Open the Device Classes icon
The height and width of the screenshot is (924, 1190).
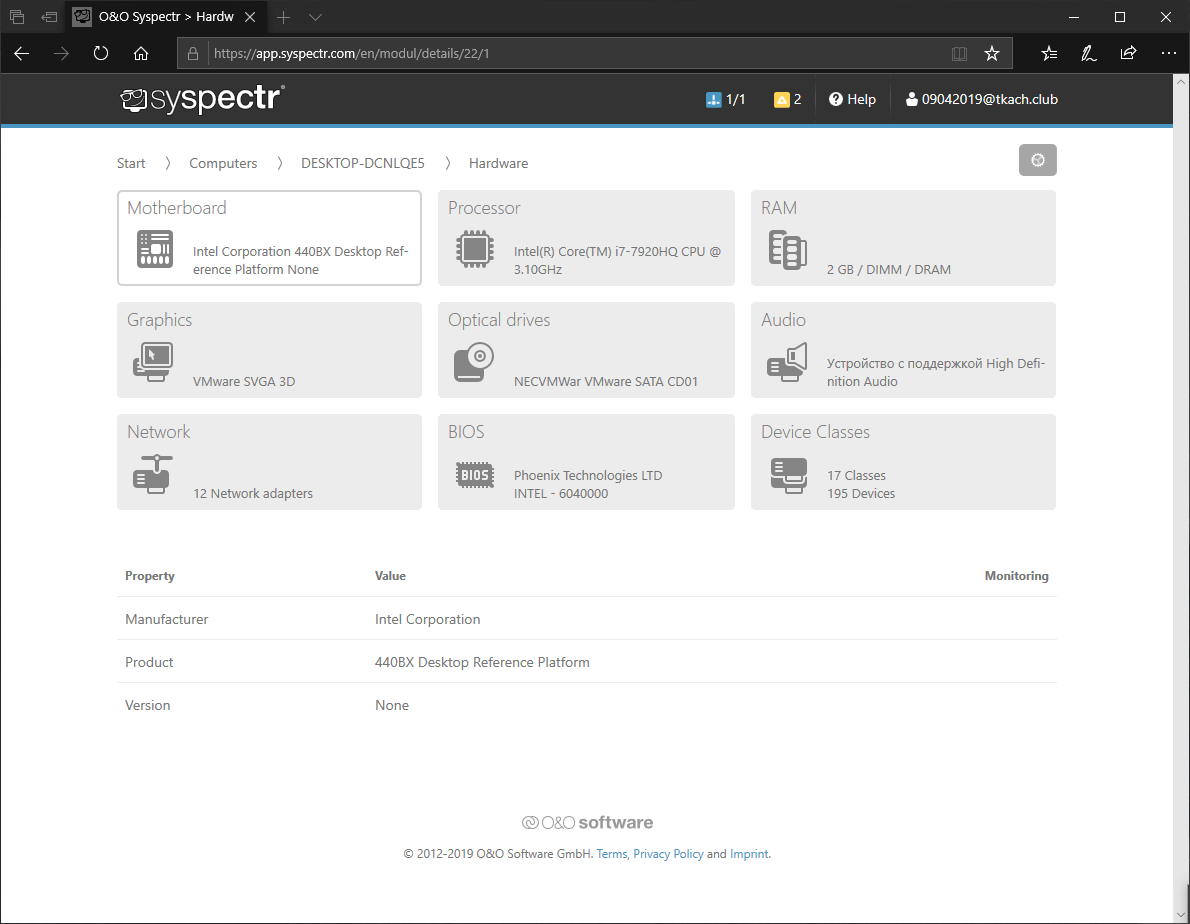pyautogui.click(x=789, y=476)
